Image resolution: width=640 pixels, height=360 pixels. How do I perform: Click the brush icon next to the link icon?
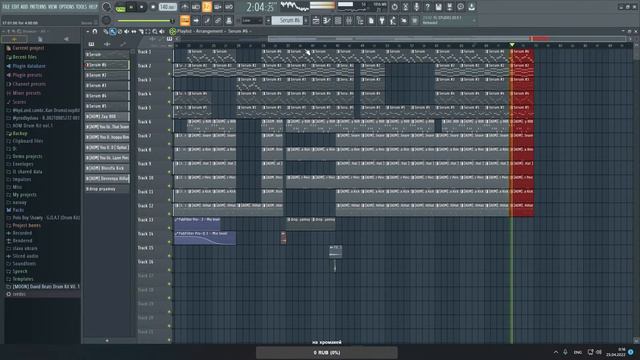207,20
